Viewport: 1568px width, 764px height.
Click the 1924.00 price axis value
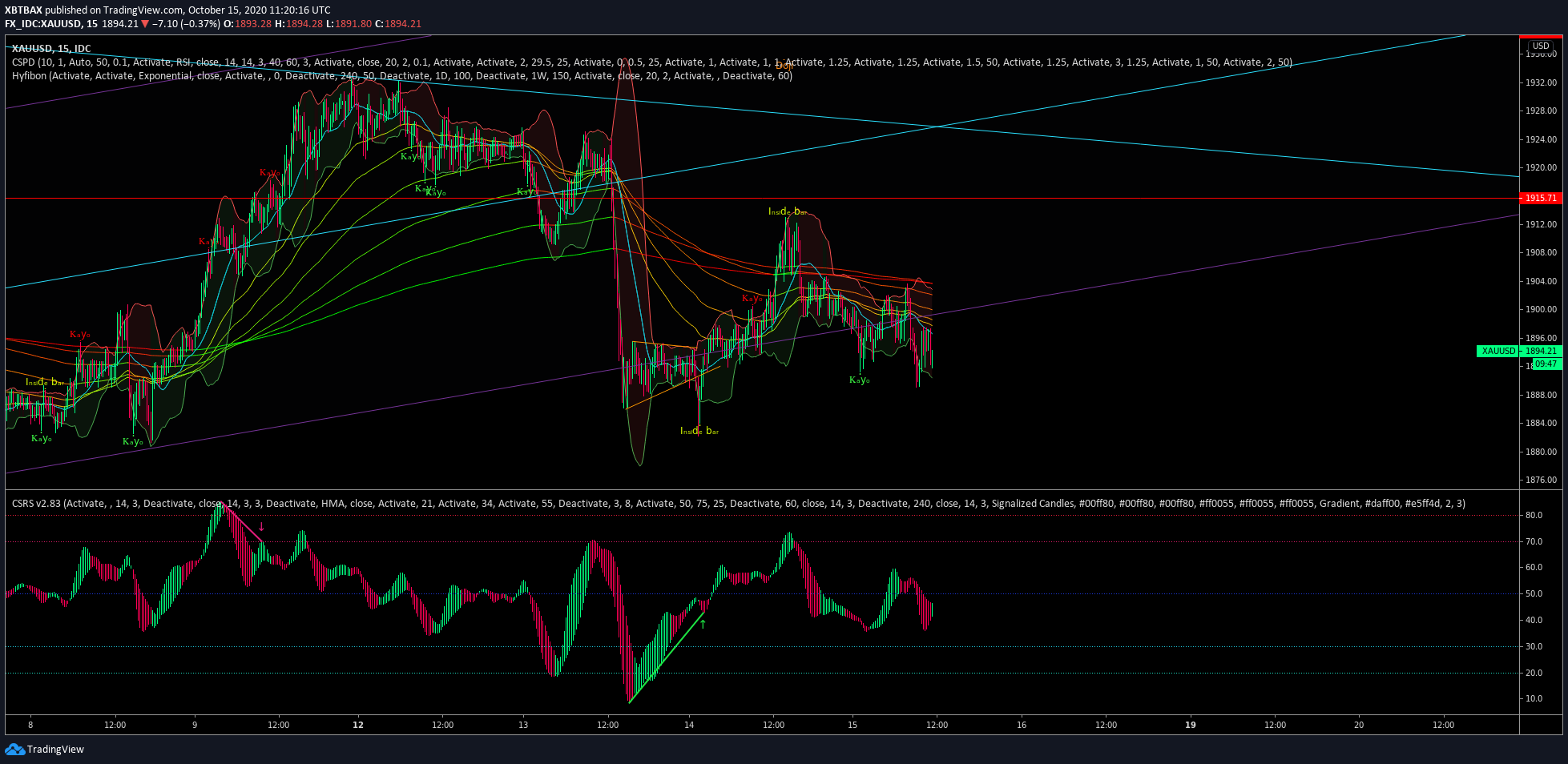1541,139
